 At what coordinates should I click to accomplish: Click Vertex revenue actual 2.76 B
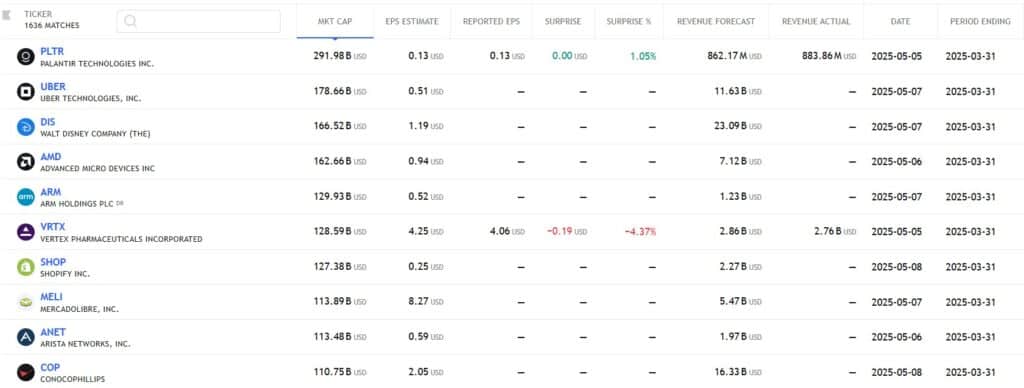pos(835,231)
